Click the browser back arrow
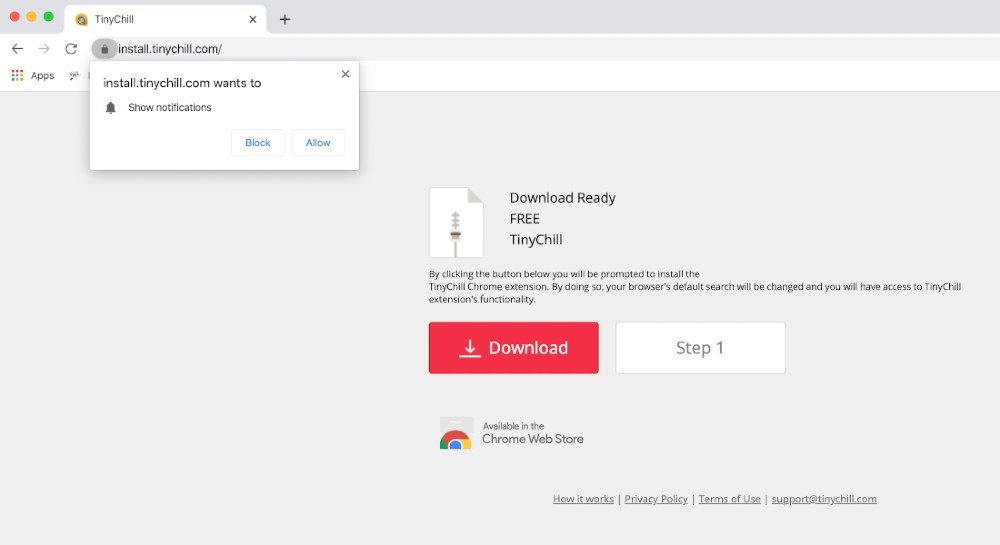The width and height of the screenshot is (1000, 545). (x=17, y=49)
